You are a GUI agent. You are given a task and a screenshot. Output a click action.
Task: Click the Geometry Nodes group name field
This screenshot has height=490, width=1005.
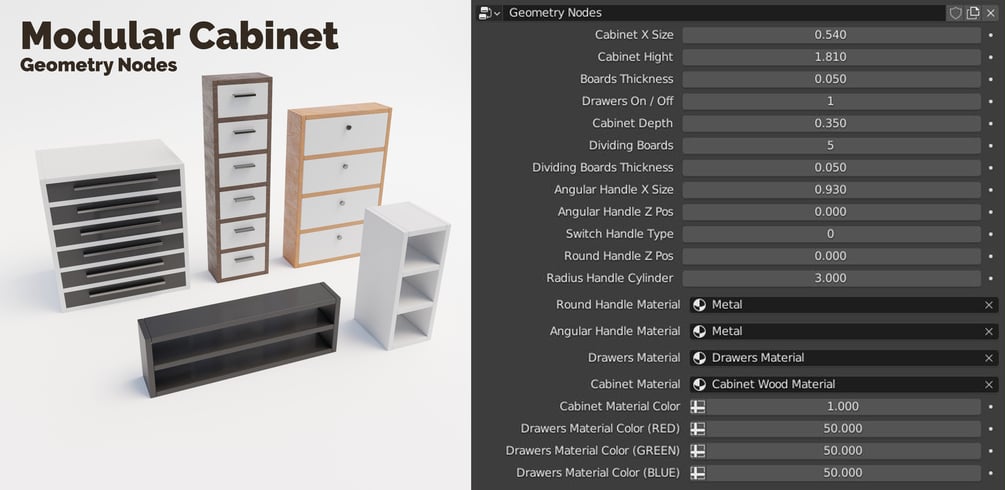coord(724,13)
